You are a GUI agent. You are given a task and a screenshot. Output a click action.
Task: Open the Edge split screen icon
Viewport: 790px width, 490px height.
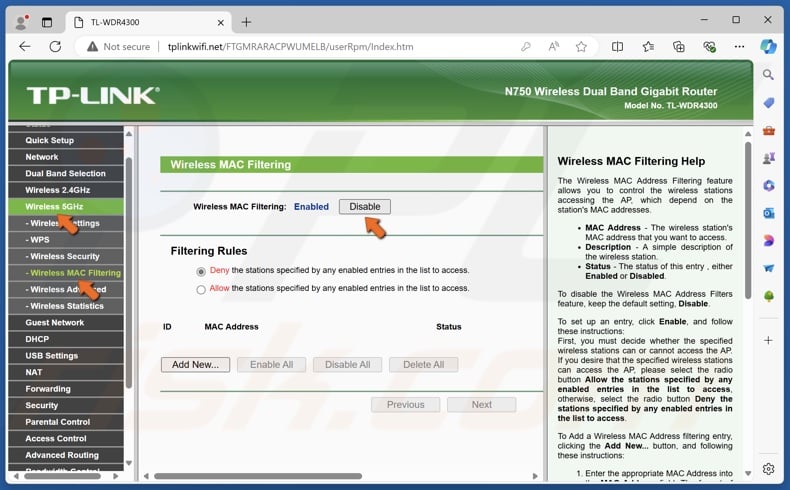[617, 46]
